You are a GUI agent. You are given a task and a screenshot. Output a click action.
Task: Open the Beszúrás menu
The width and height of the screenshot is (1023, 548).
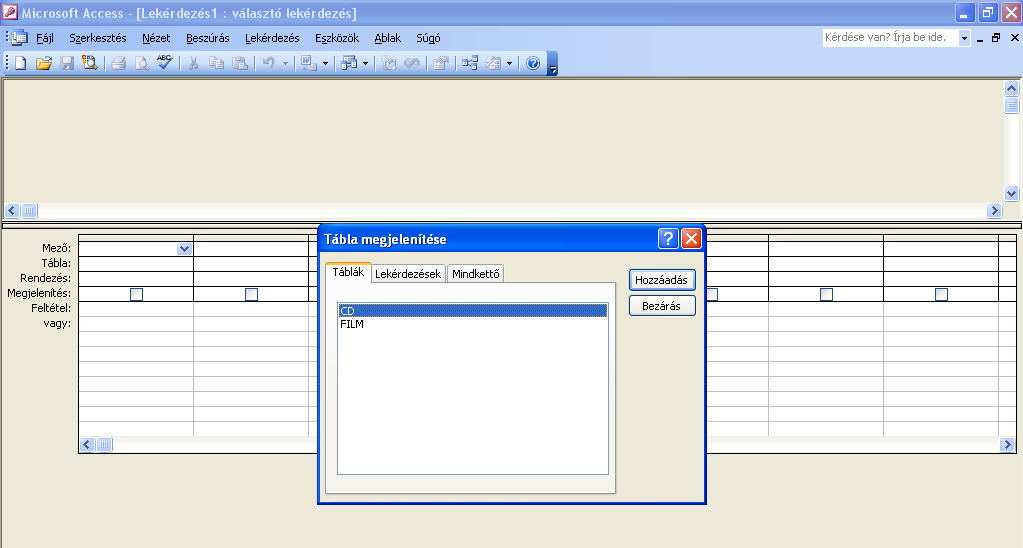pyautogui.click(x=207, y=38)
